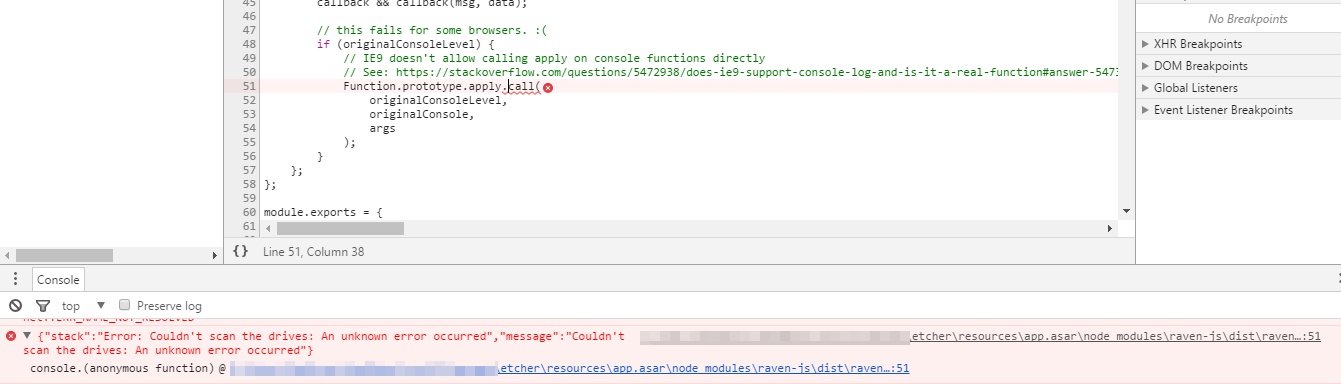Click the stackoverflow URL in the code comment
This screenshot has height=384, width=1341.
(757, 72)
